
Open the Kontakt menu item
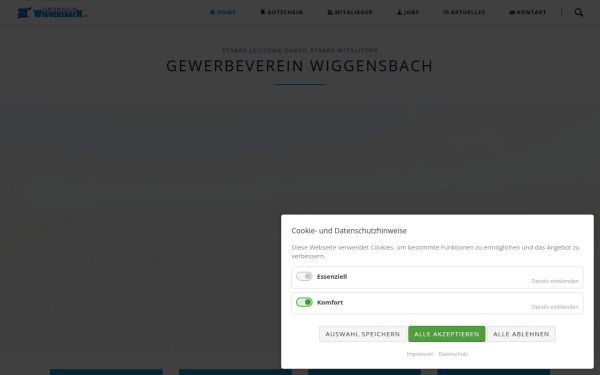528,12
